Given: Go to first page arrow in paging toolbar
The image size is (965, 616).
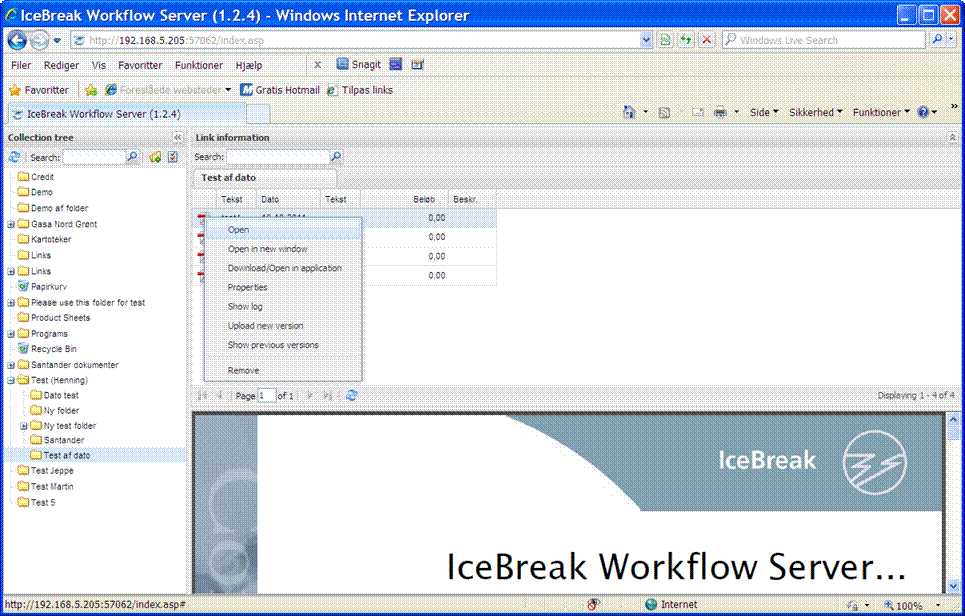Looking at the screenshot, I should pos(202,396).
